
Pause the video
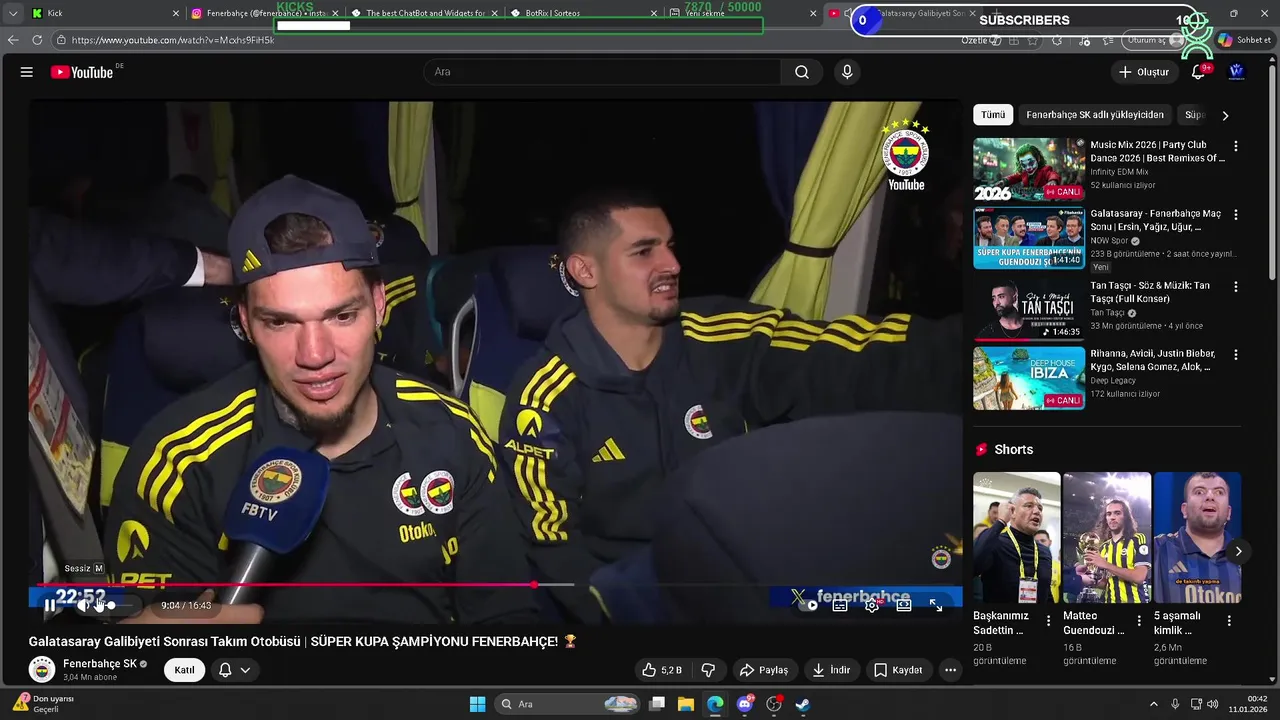point(49,605)
